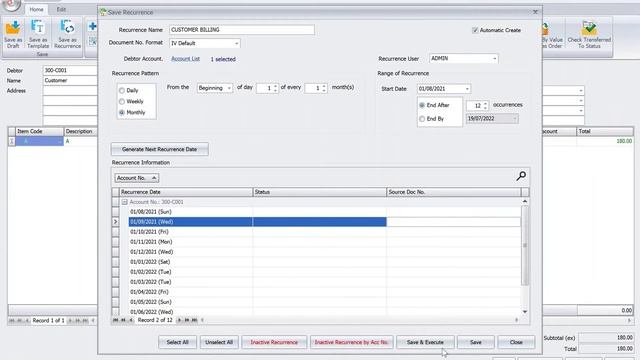Select Daily recurrence pattern
This screenshot has height=360, width=640.
pos(122,90)
